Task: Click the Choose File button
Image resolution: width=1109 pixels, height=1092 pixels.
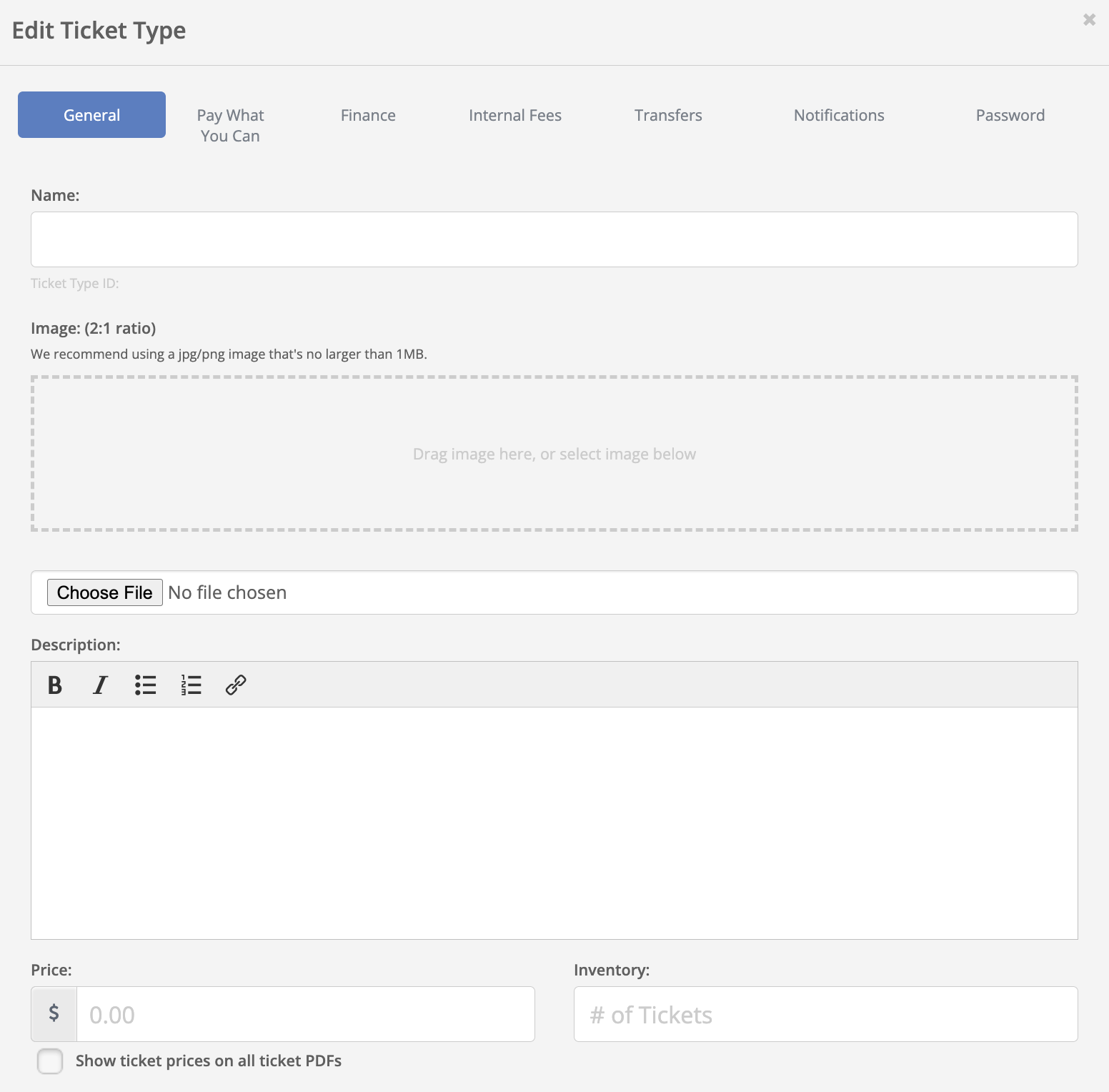Action: (105, 592)
